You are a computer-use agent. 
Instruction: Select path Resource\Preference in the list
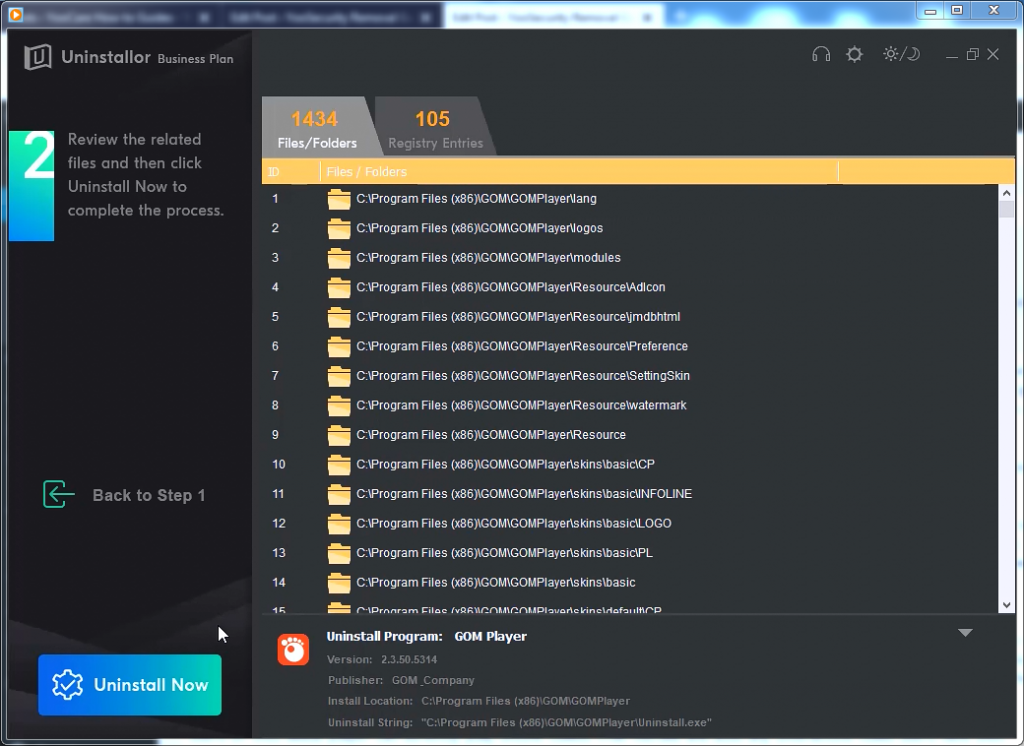coord(522,346)
